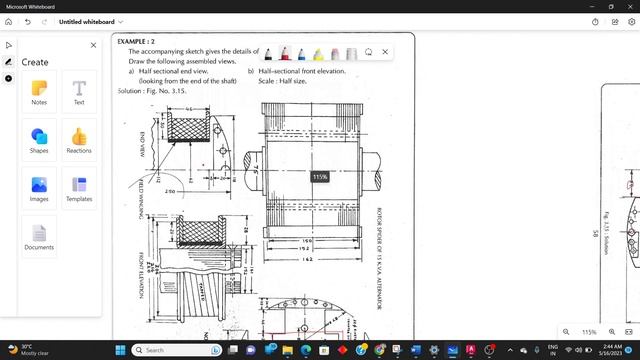
Task: Open ENG IN language switcher
Action: [553, 350]
